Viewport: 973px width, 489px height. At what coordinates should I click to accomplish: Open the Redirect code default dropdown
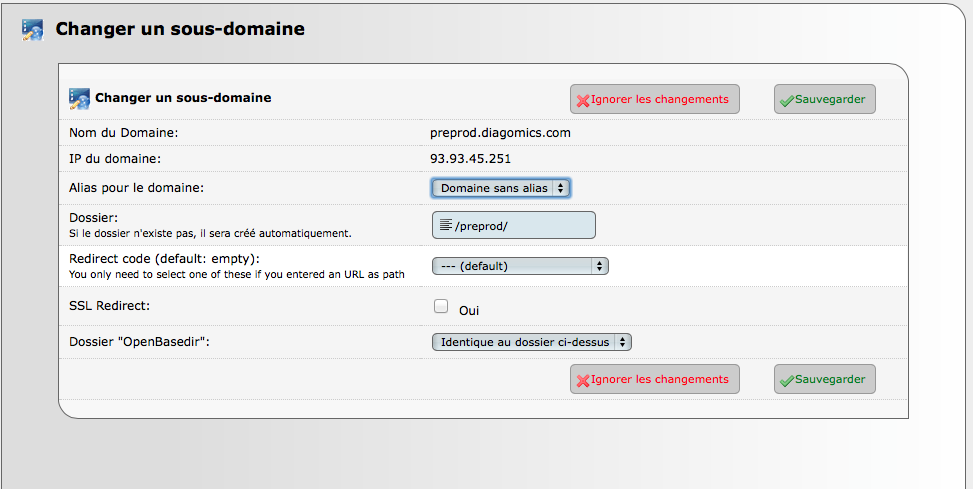(520, 266)
